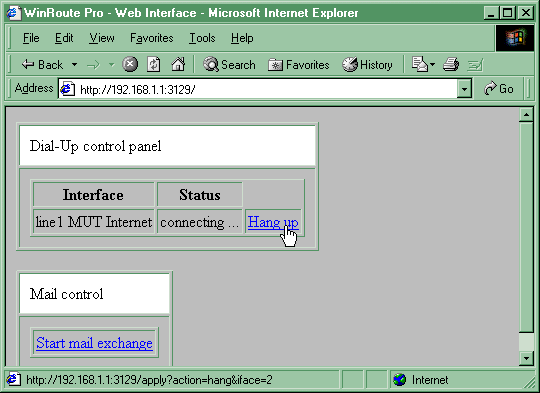
Task: Open the Tools menu
Action: point(202,38)
